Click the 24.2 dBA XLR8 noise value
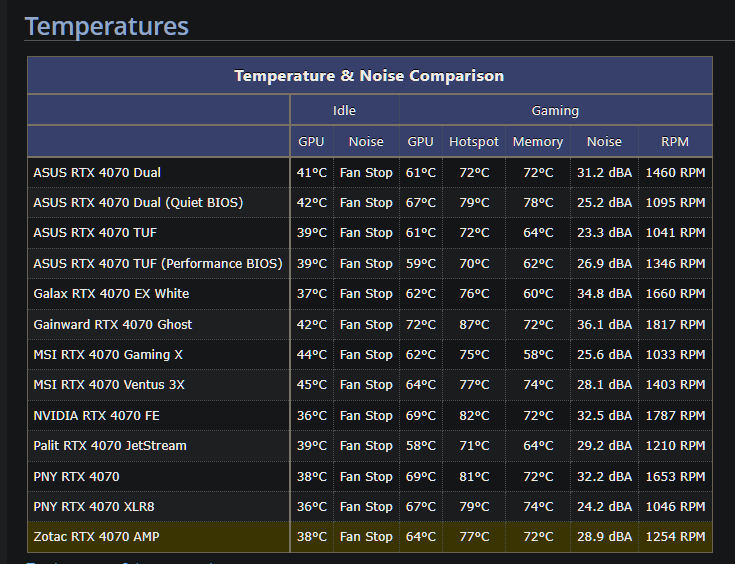The image size is (735, 564). (x=604, y=506)
